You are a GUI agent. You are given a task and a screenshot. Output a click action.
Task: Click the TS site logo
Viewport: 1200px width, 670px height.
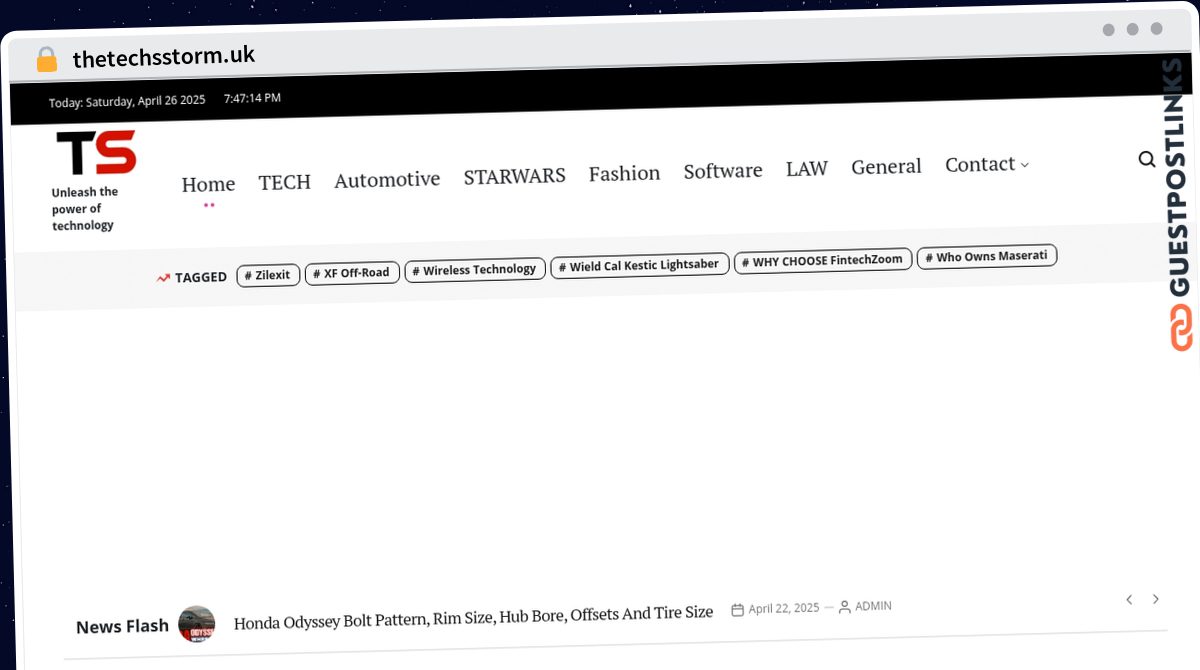[96, 153]
